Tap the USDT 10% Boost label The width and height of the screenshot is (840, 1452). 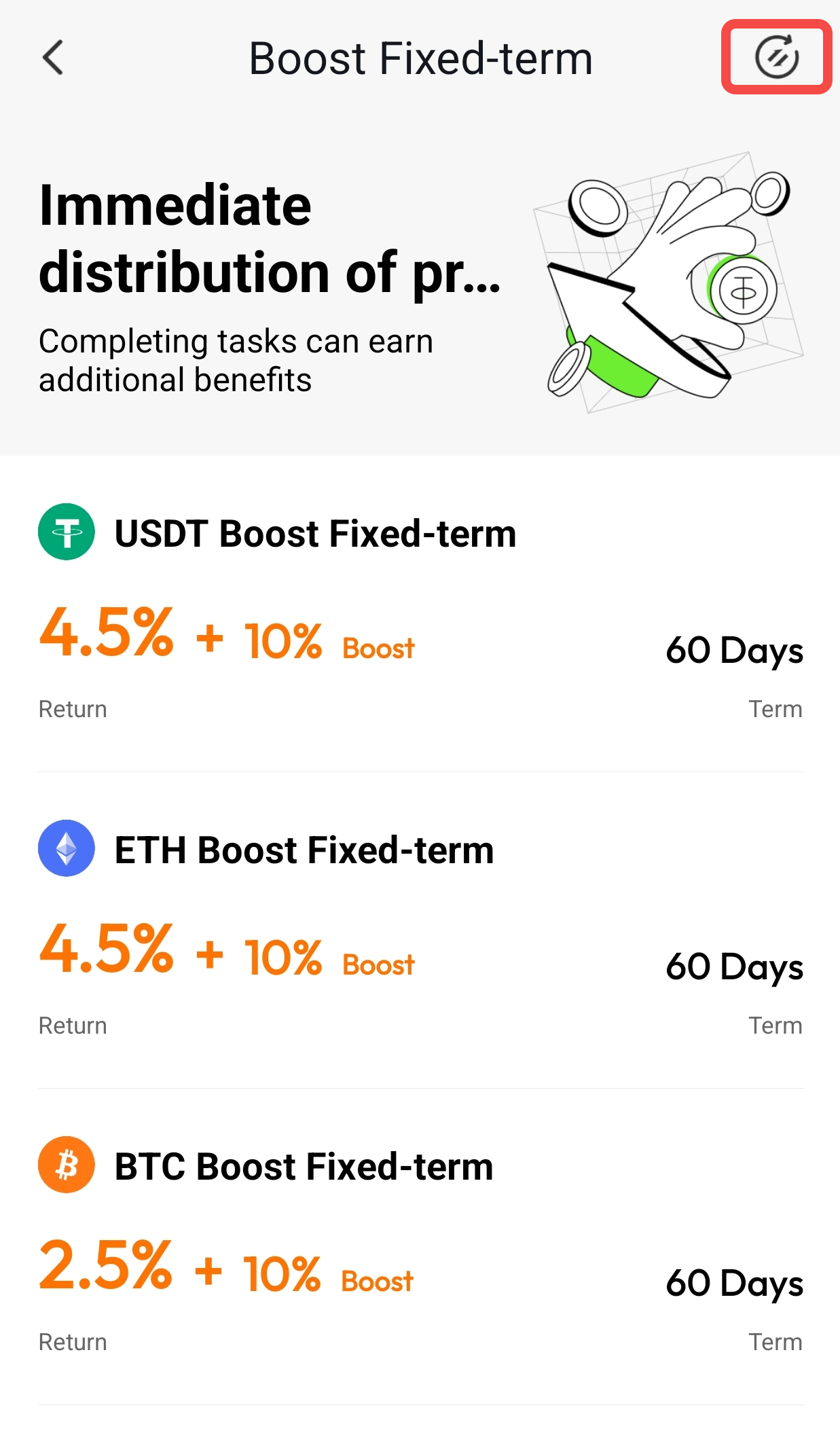tap(329, 642)
